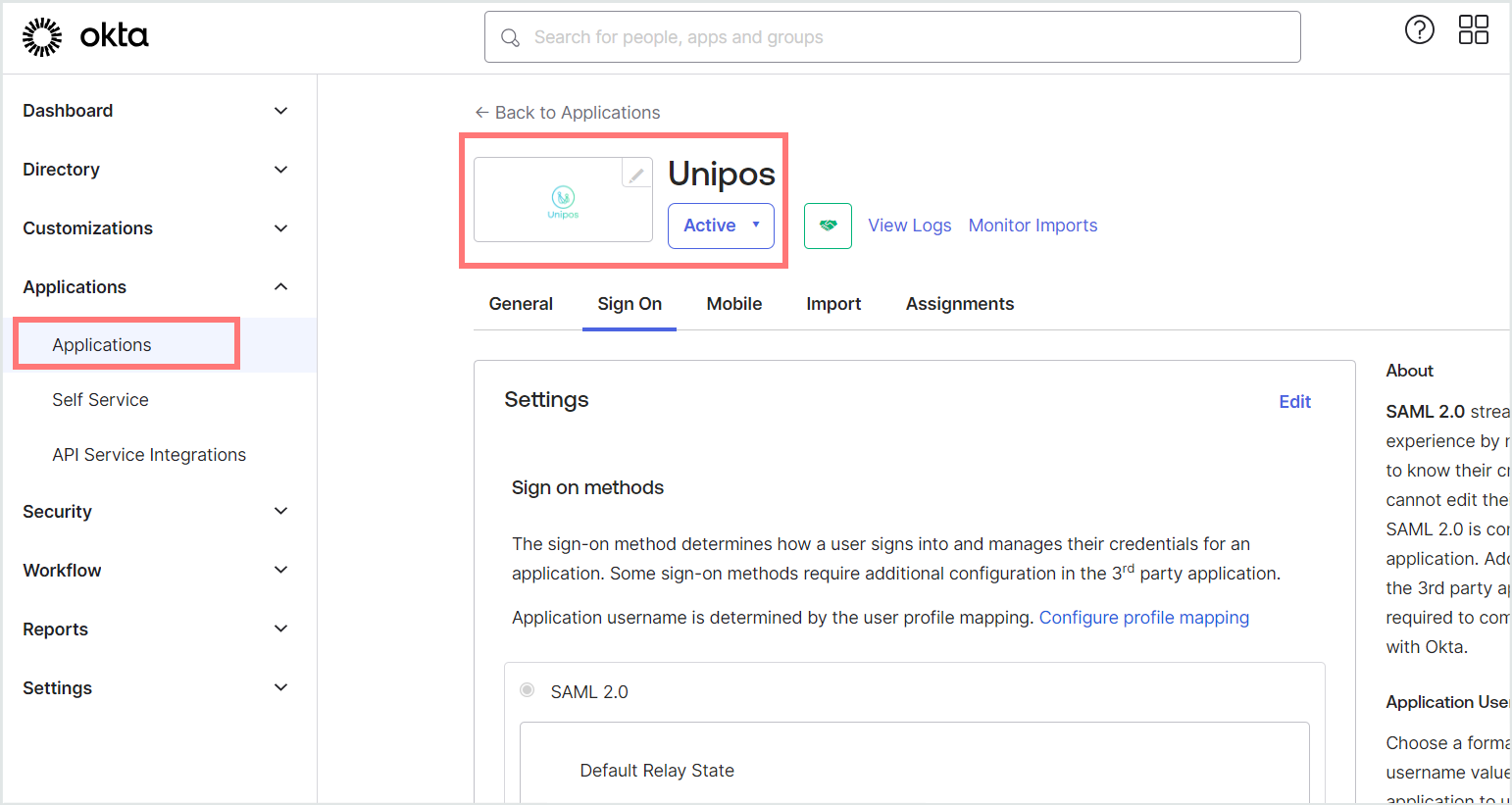The height and width of the screenshot is (805, 1512).
Task: Collapse the Applications menu section
Action: (157, 287)
